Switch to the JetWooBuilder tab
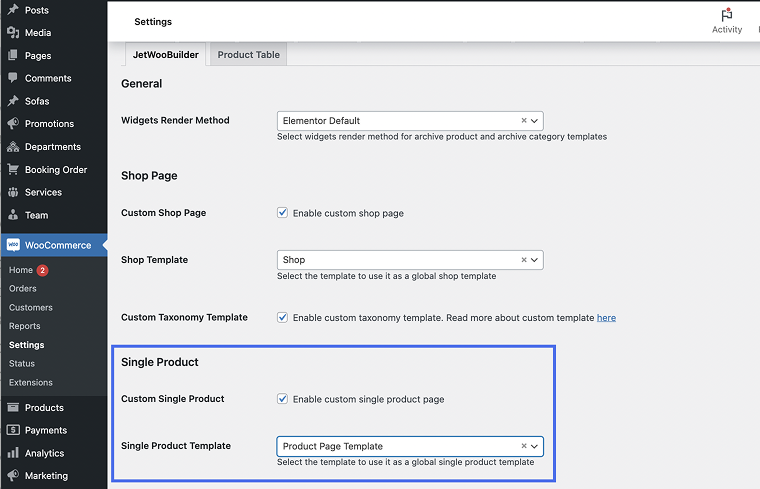The image size is (760, 489). [165, 54]
